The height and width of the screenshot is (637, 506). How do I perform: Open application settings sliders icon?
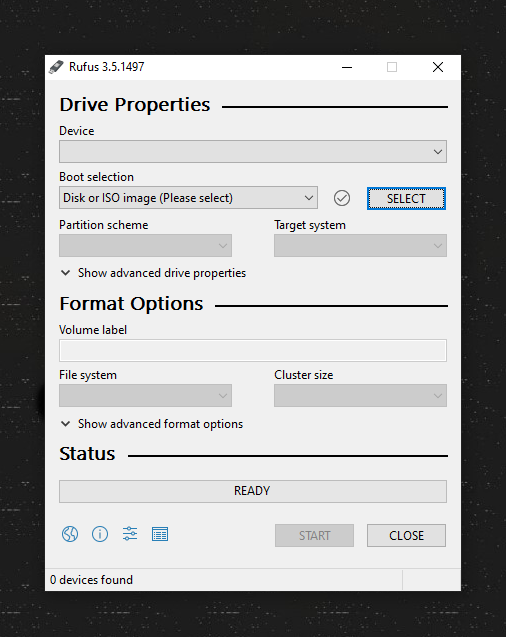[x=130, y=534]
